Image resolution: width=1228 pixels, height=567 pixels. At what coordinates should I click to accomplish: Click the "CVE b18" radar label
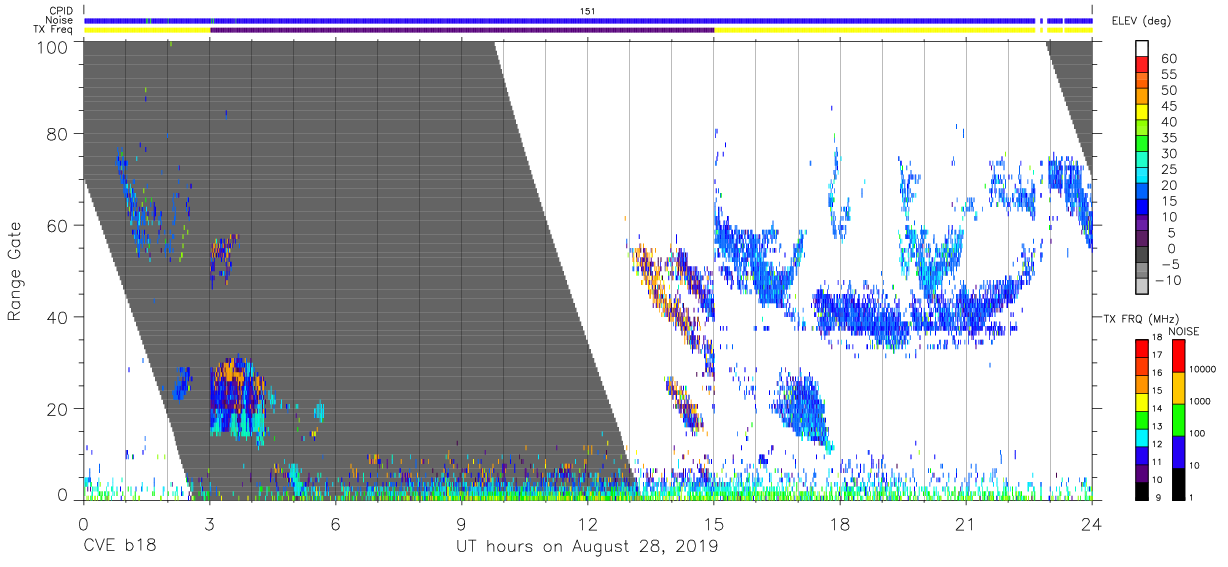point(120,546)
